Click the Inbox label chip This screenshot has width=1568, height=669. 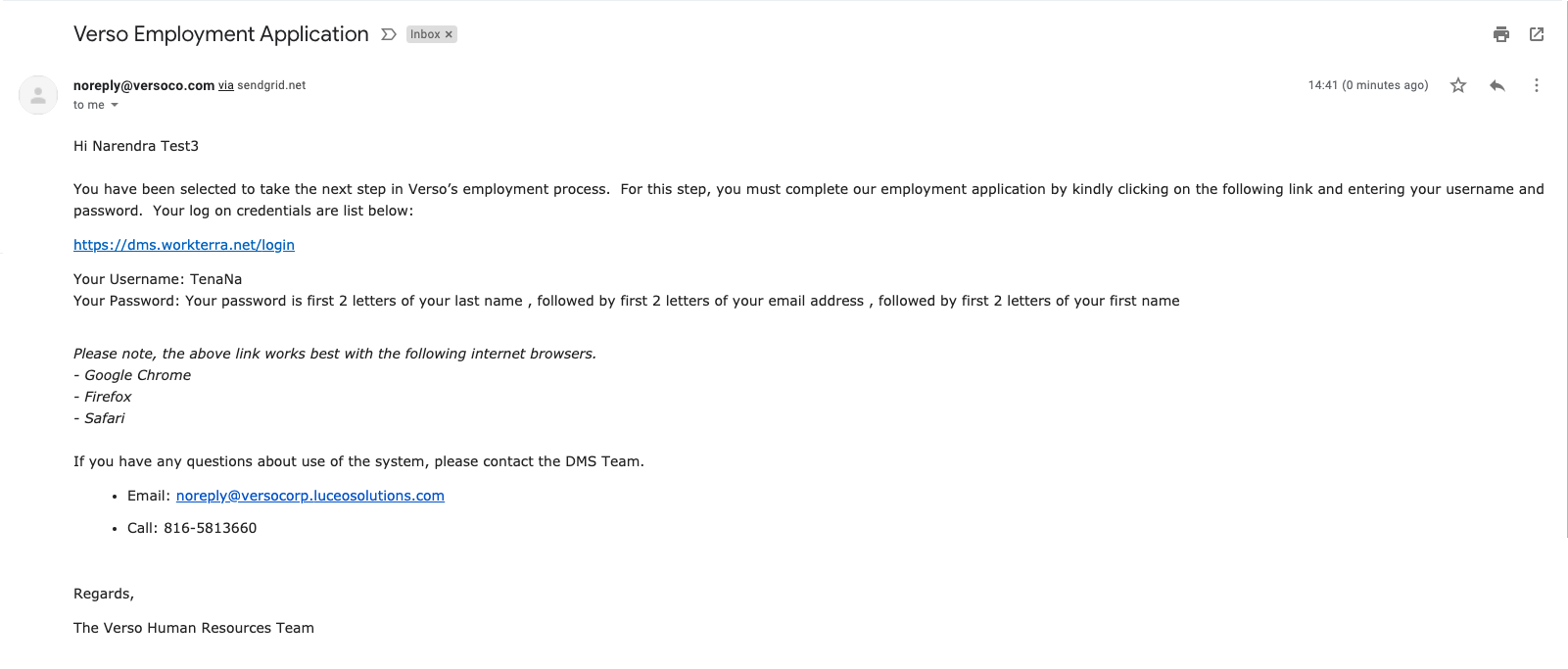click(x=425, y=34)
